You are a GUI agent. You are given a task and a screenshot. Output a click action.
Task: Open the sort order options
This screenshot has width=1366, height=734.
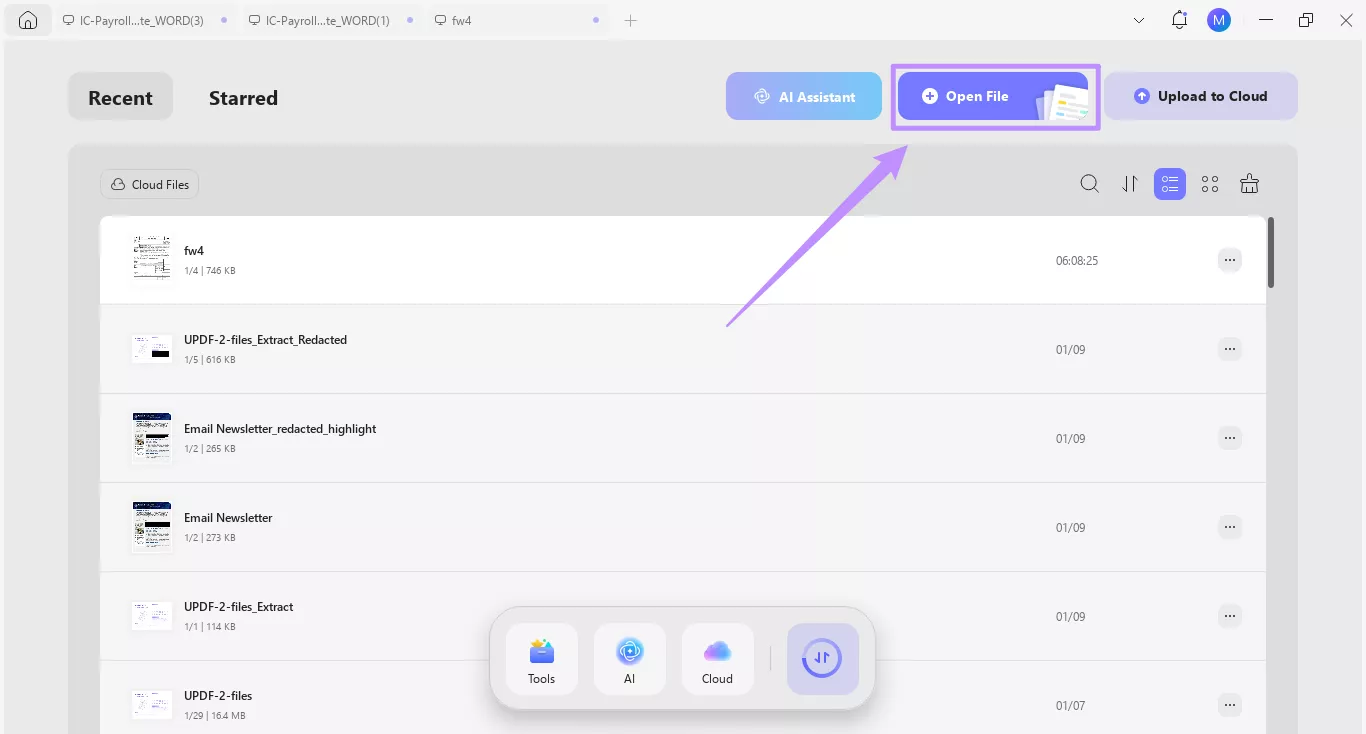(1130, 184)
